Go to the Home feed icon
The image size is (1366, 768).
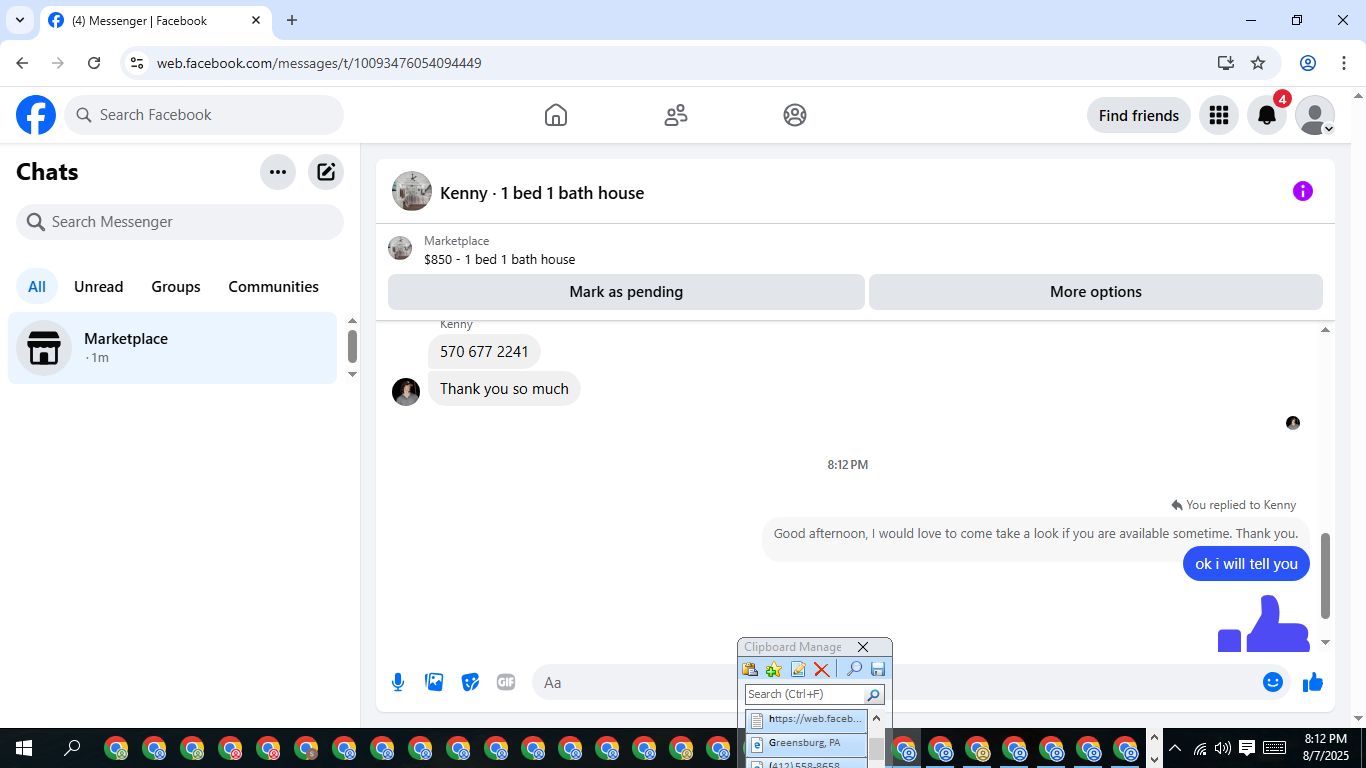(x=556, y=115)
